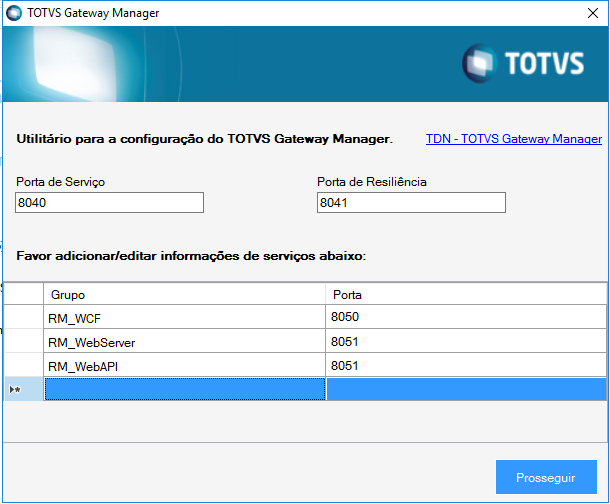Select the RM_WebAPI port cell 8051

466,365
